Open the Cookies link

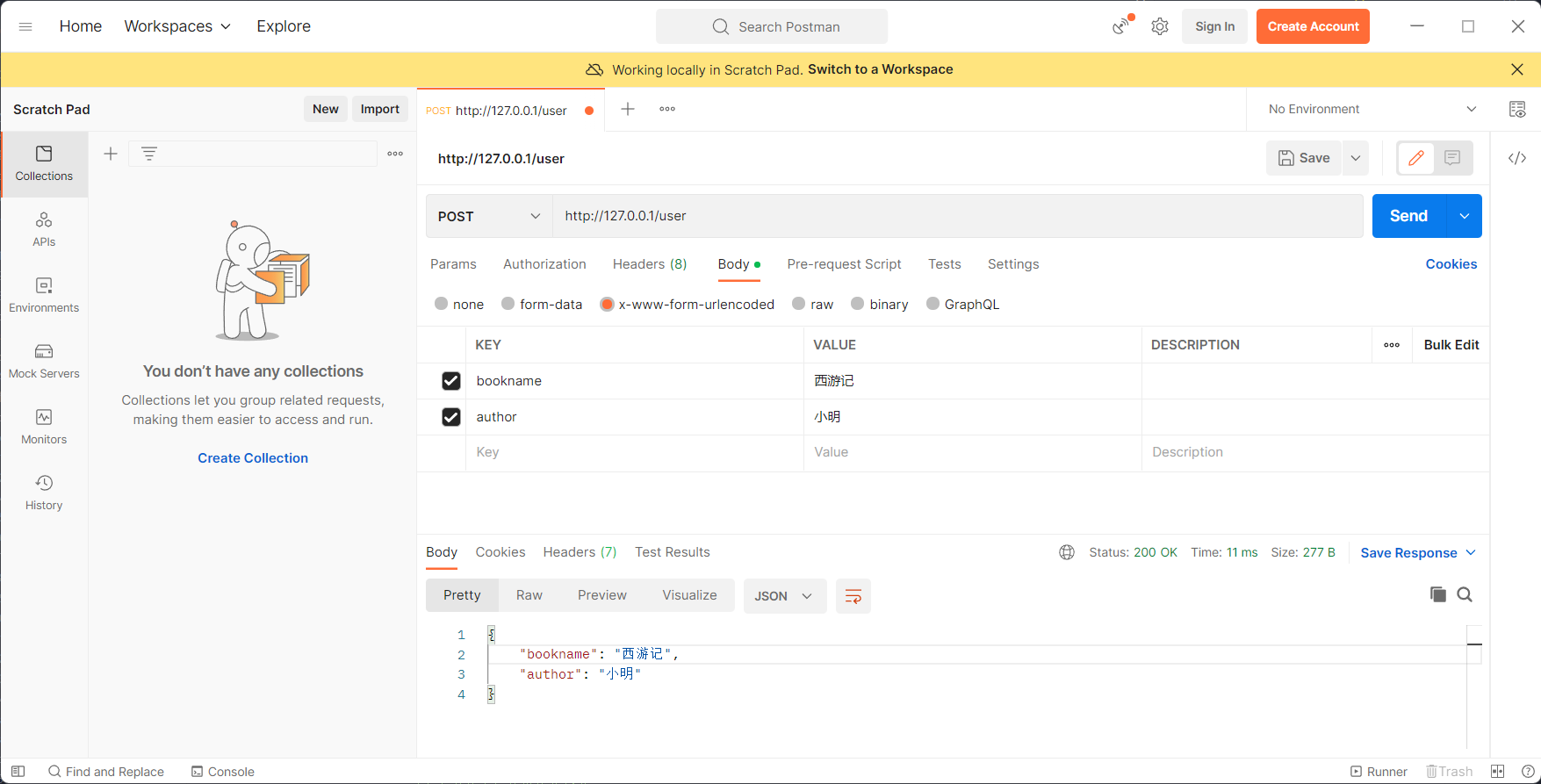[x=1451, y=264]
